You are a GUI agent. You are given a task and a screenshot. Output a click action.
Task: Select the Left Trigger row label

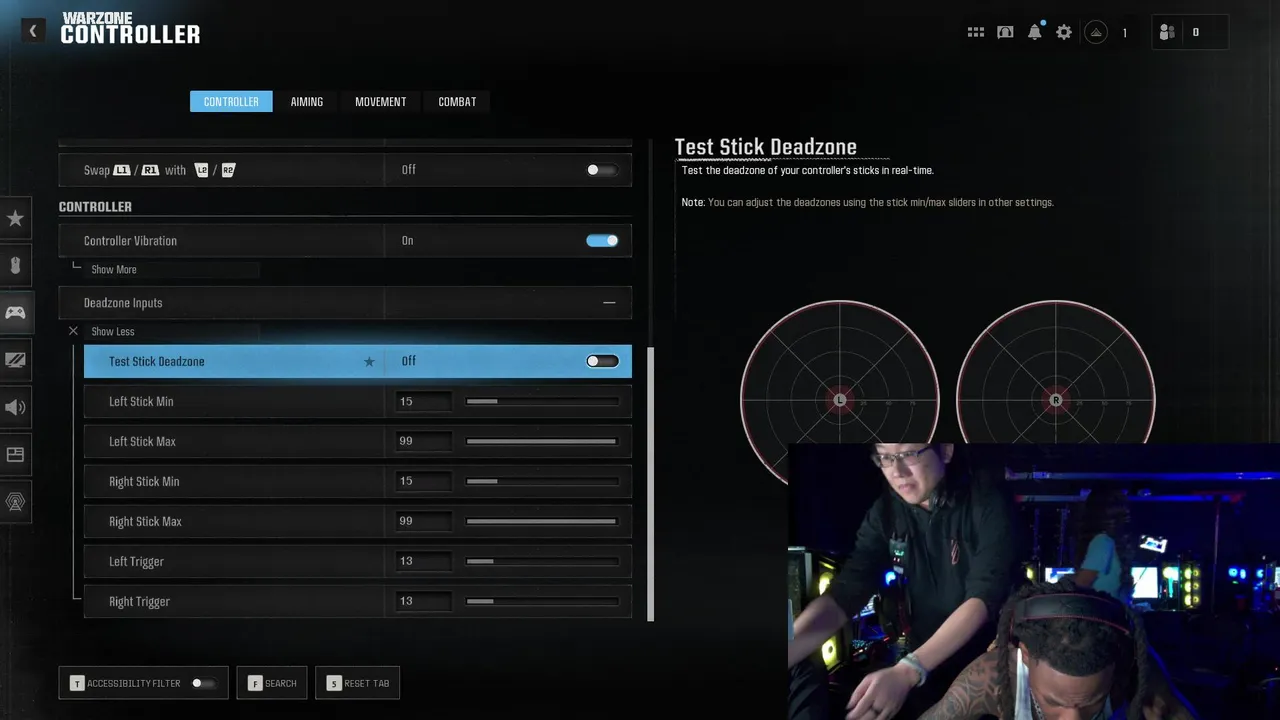136,562
